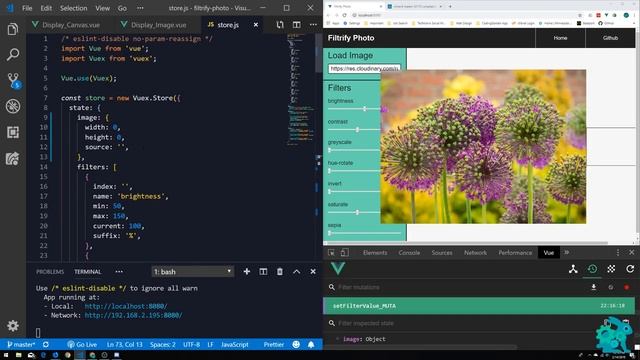Switch to Vuex history tab icon
The image size is (640, 360).
coord(592,269)
